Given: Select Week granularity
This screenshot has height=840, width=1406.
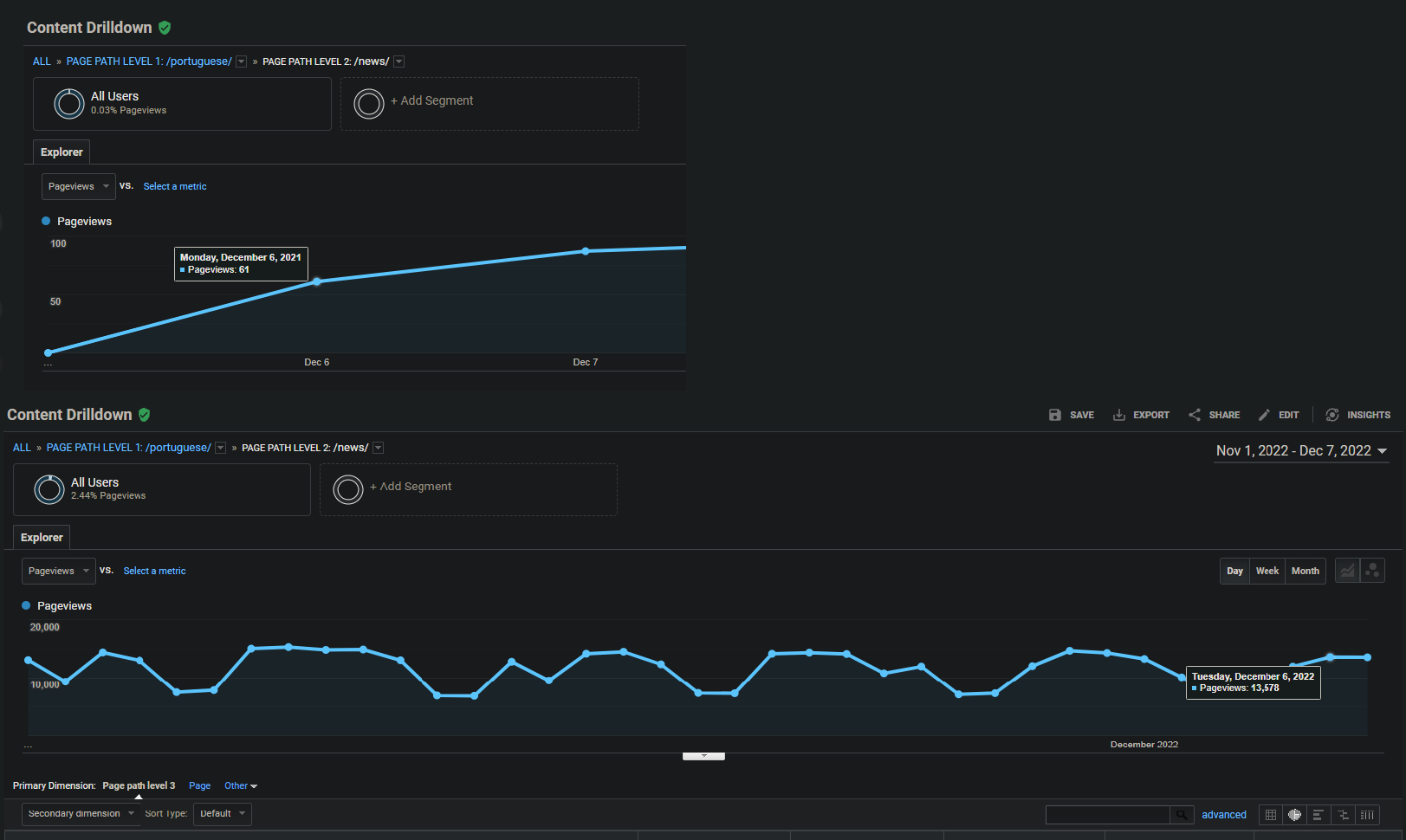Looking at the screenshot, I should click(1267, 571).
